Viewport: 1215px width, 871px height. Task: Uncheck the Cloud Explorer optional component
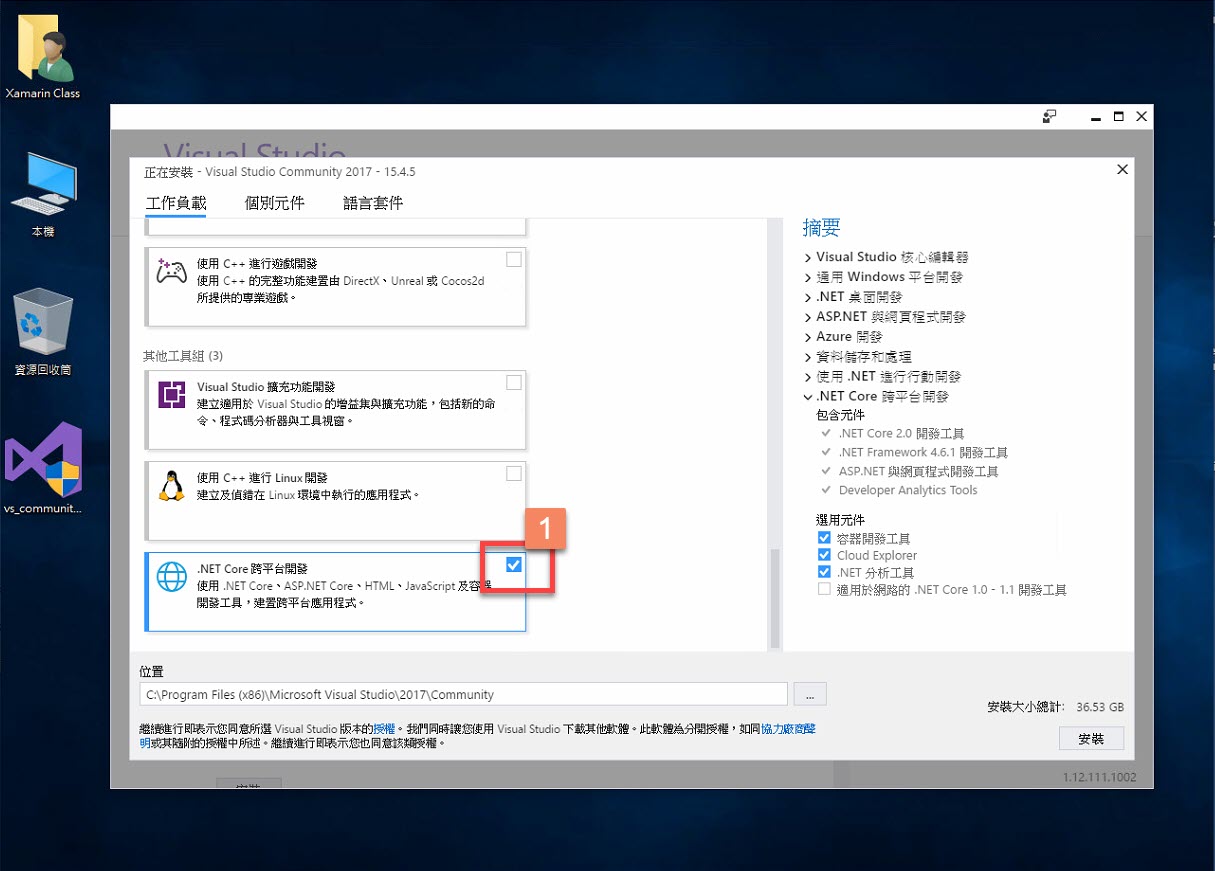(x=824, y=555)
